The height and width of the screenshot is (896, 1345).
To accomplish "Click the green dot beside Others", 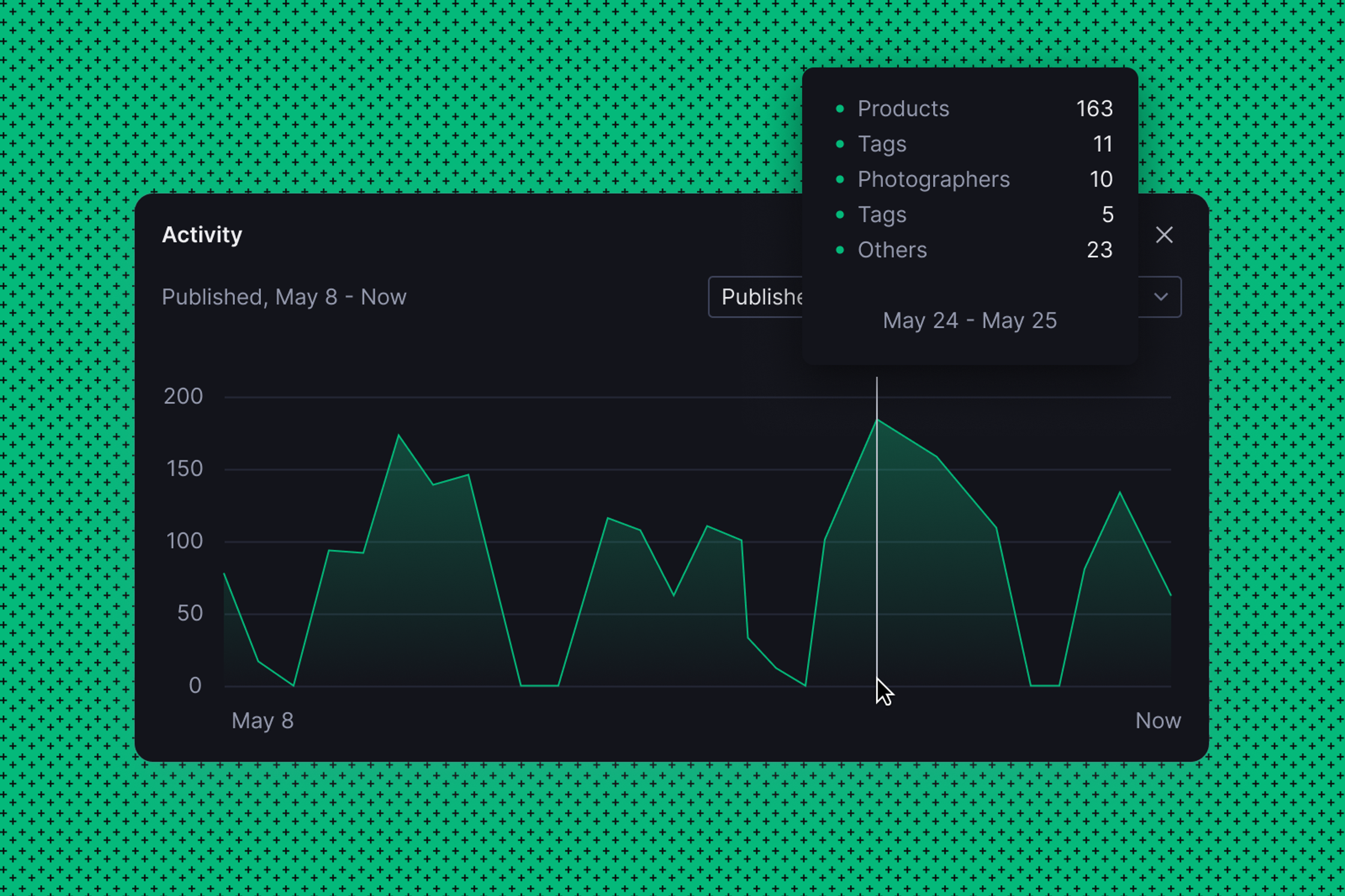I will (840, 250).
